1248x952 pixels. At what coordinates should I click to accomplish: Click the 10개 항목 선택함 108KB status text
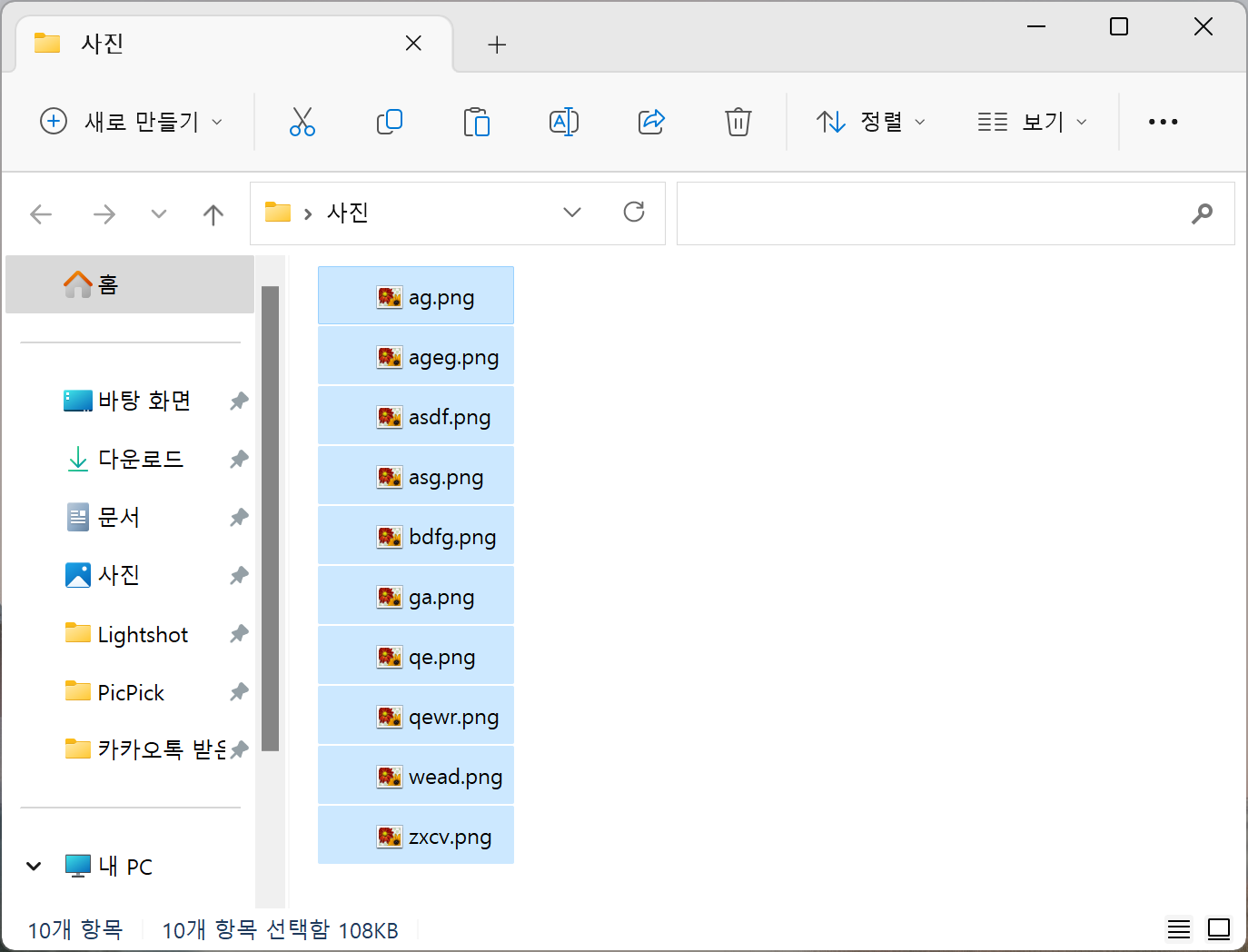pos(280,929)
